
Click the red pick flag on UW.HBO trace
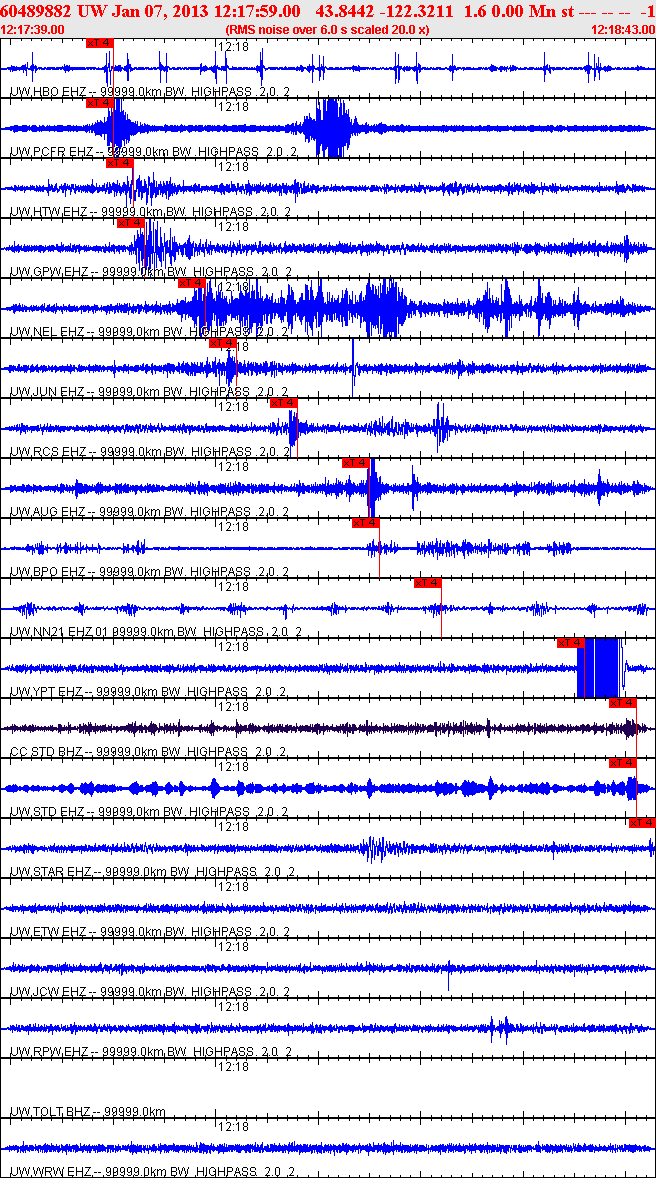[100, 43]
